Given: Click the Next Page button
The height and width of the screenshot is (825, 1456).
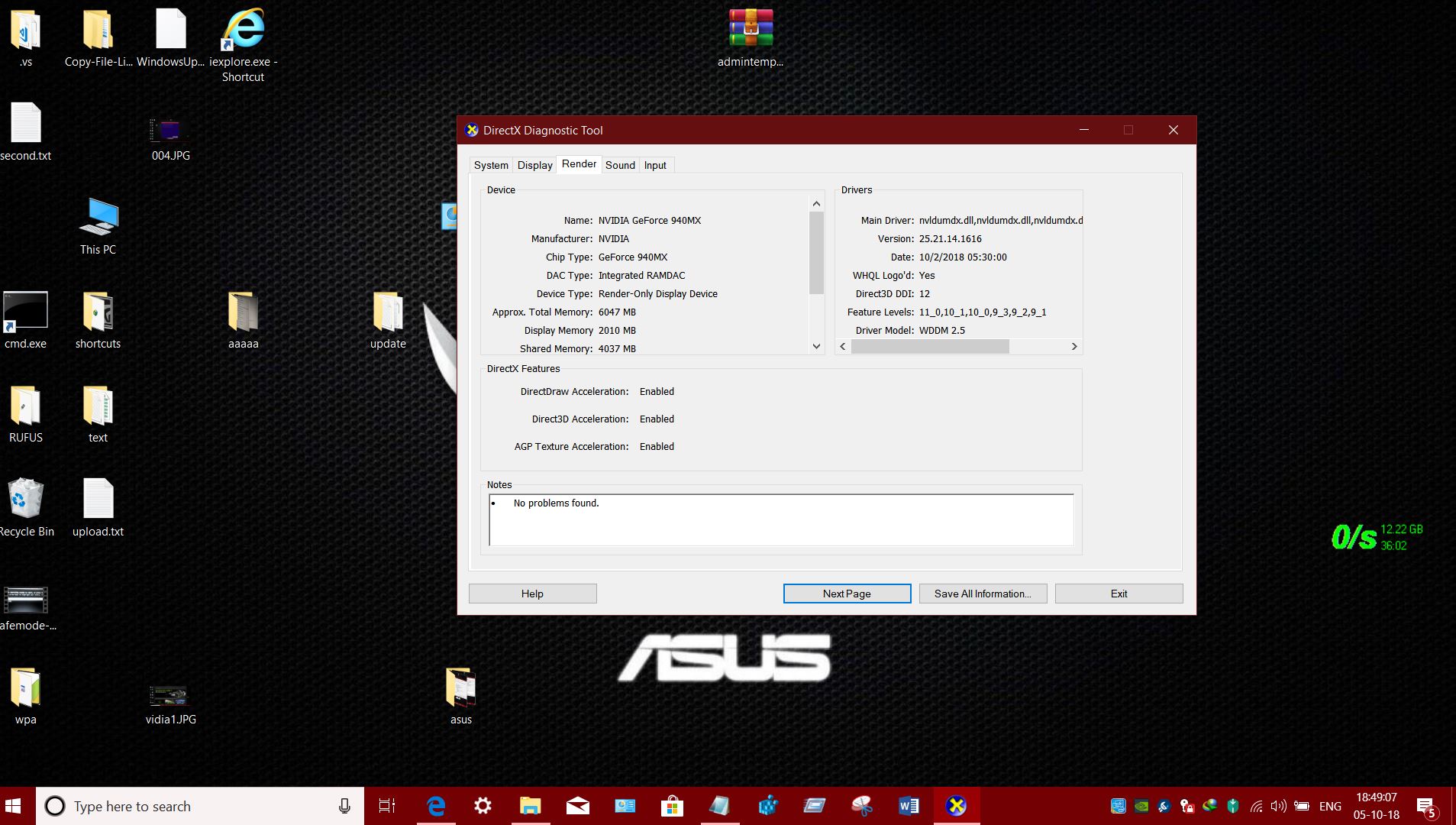Looking at the screenshot, I should pyautogui.click(x=847, y=594).
